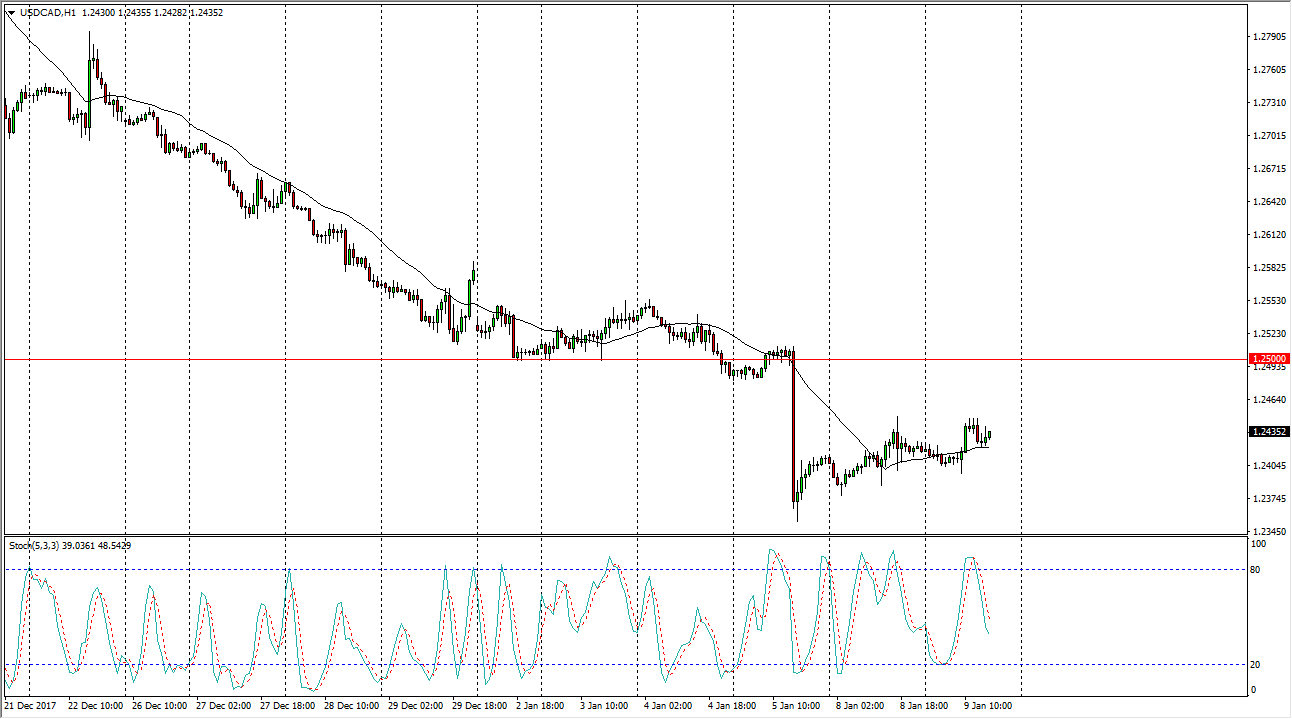Click the 20 level on stochastic scale

(x=1257, y=664)
